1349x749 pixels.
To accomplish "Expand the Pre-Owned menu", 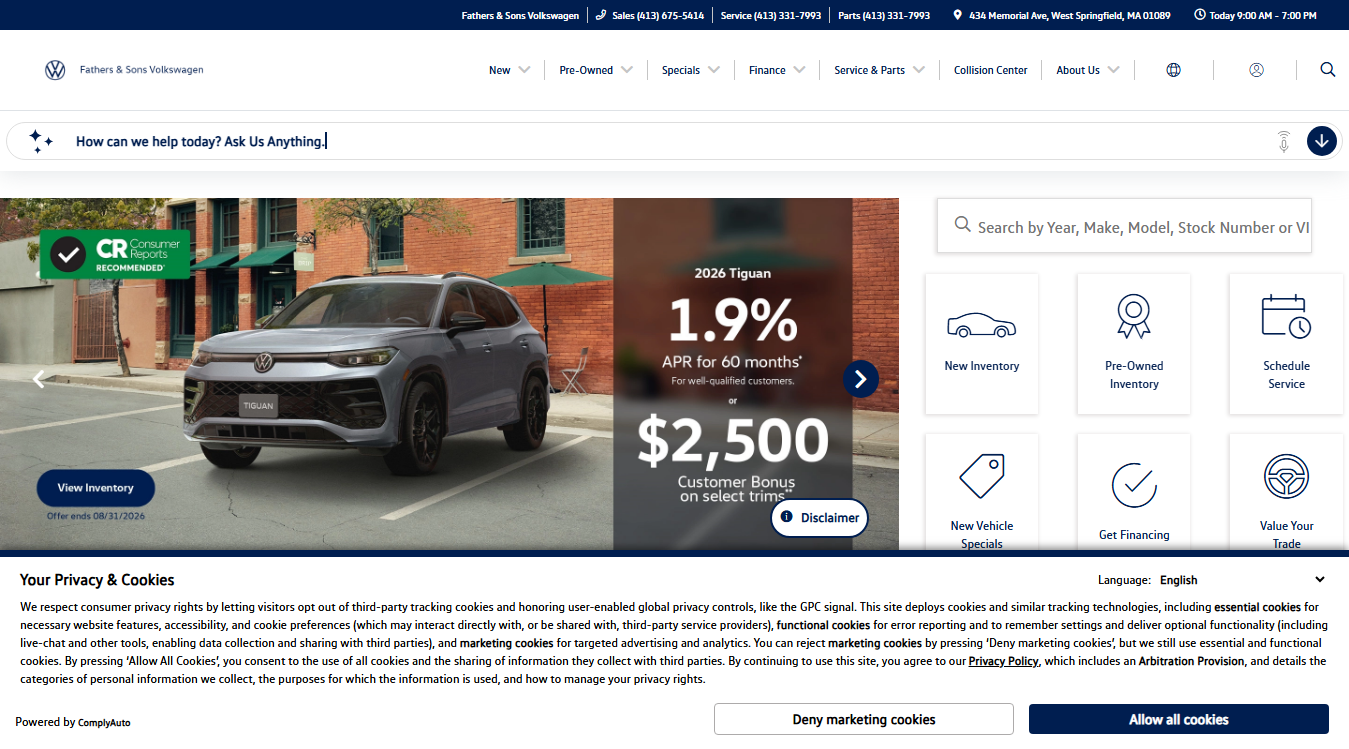I will click(x=596, y=70).
